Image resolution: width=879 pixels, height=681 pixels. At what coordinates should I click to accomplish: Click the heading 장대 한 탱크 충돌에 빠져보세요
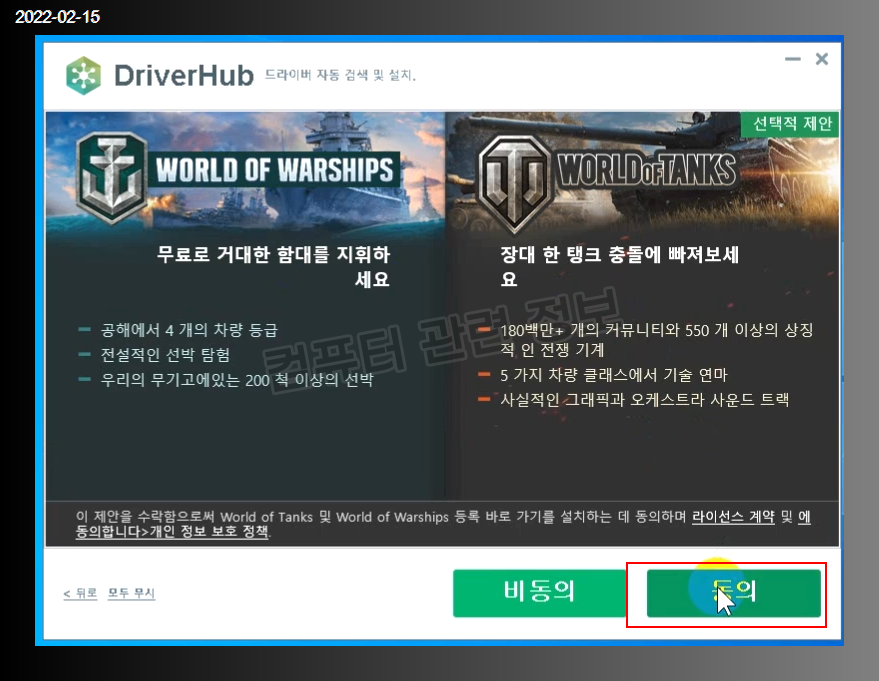pyautogui.click(x=619, y=267)
